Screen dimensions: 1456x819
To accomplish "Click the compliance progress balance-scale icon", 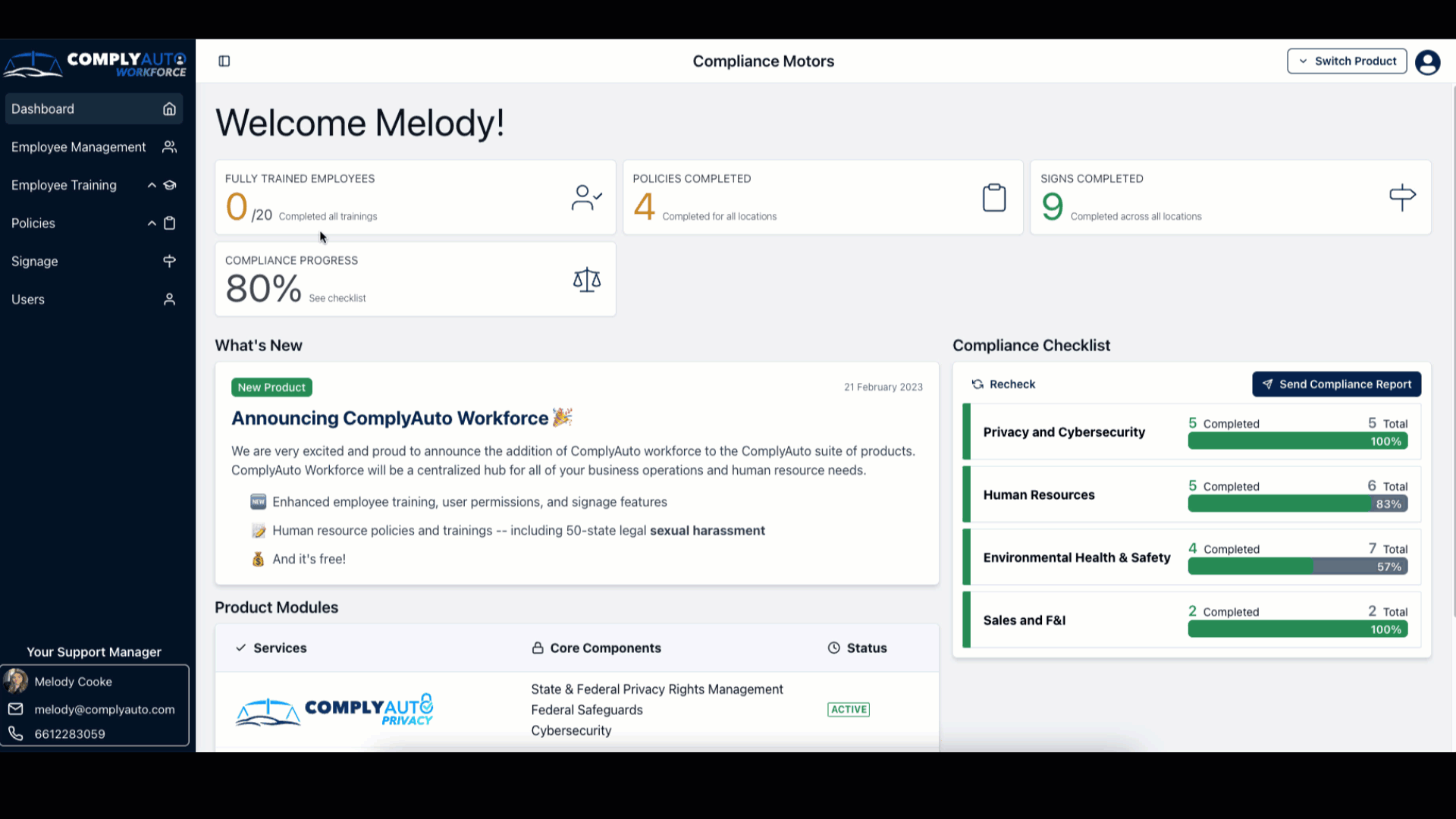I will click(x=587, y=280).
